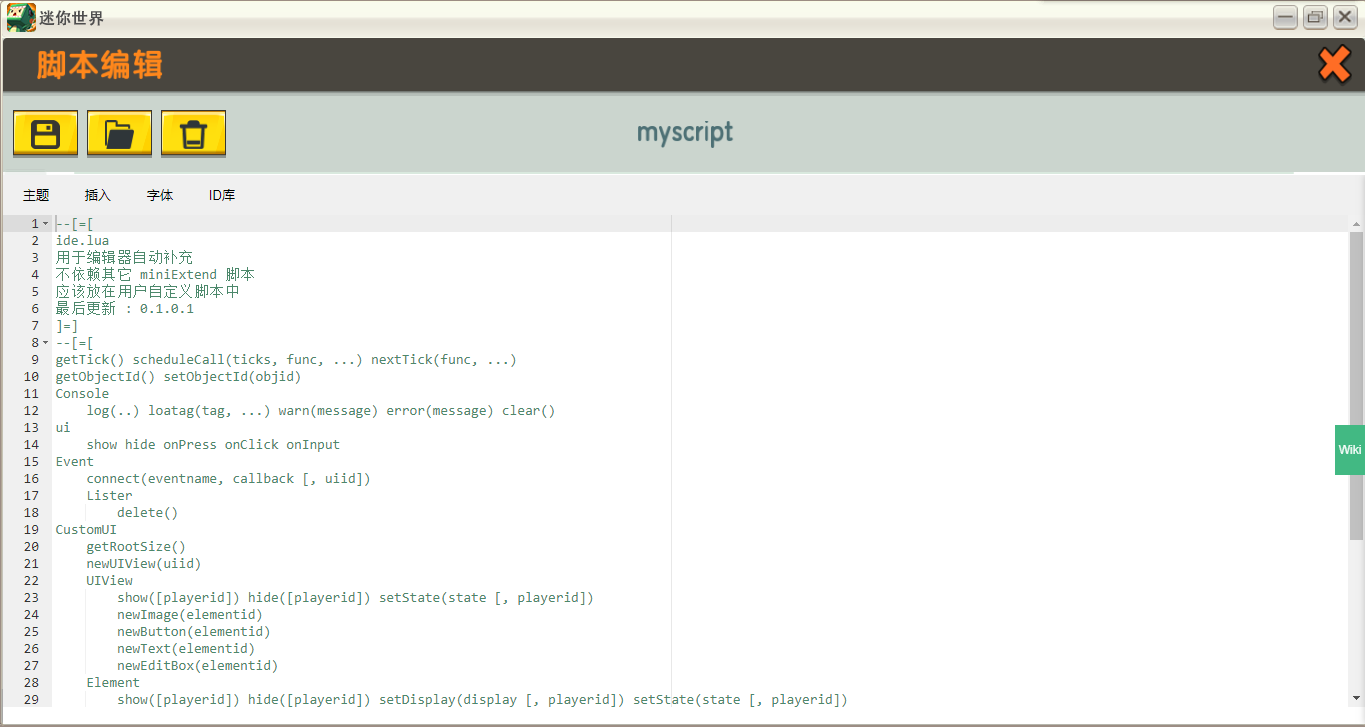
Task: Click the text 'ide.lua' on line 2
Action: click(x=82, y=241)
